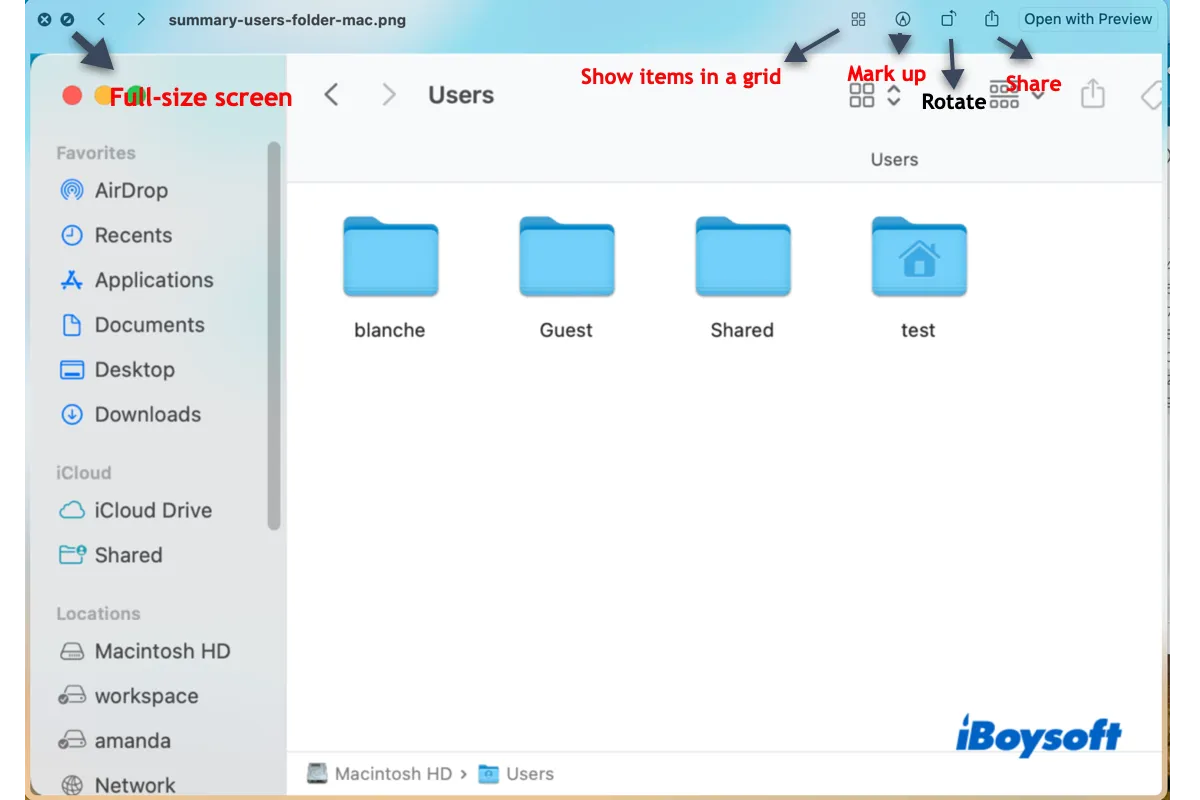This screenshot has height=800, width=1200.
Task: Select the Guest folder icon
Action: pos(566,258)
